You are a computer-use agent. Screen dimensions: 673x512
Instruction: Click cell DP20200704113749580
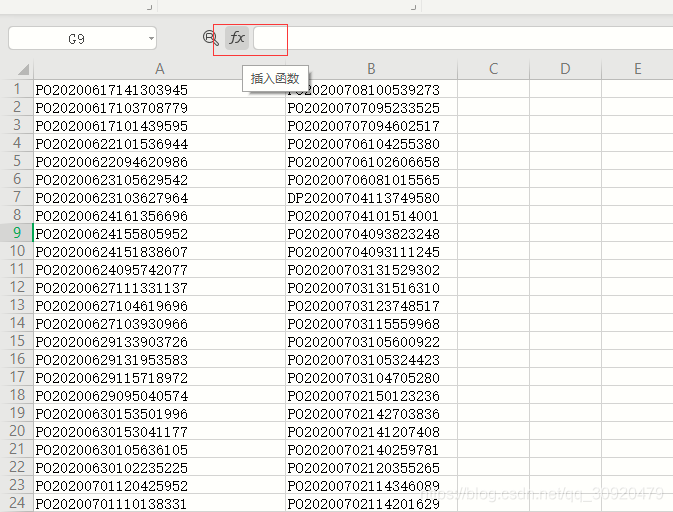[x=372, y=197]
